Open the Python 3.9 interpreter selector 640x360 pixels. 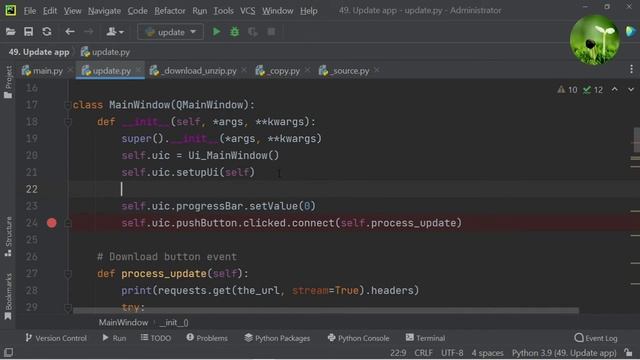(564, 353)
